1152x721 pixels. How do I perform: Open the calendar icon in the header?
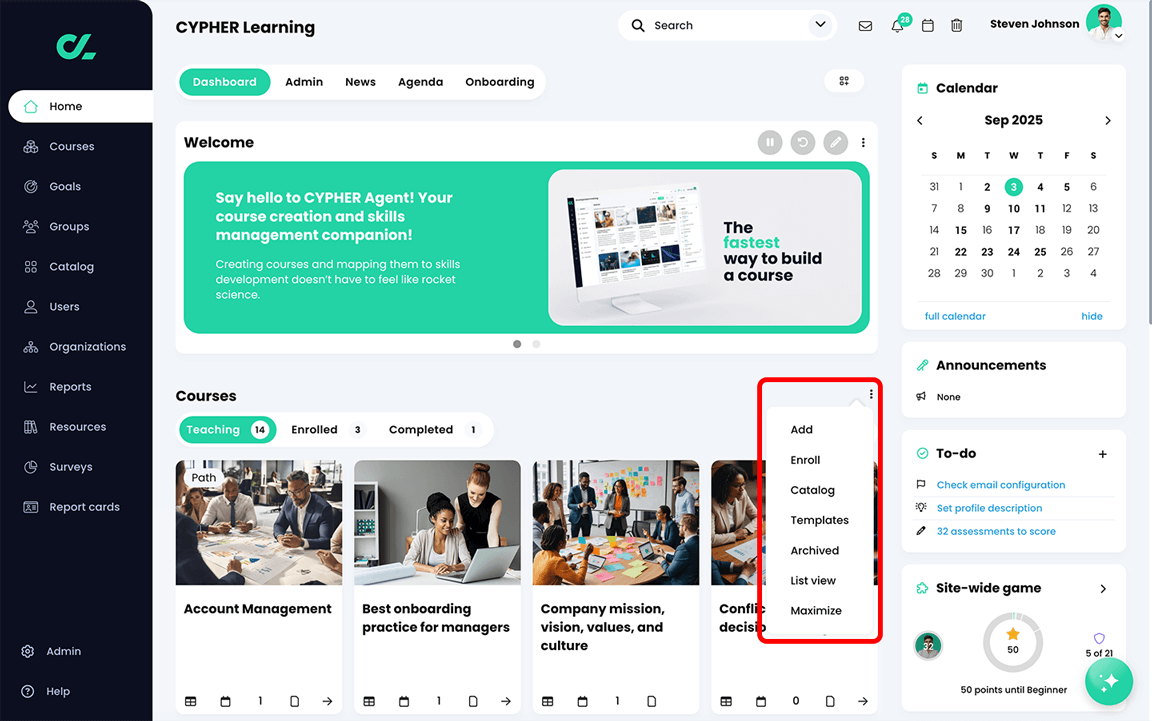(x=927, y=25)
